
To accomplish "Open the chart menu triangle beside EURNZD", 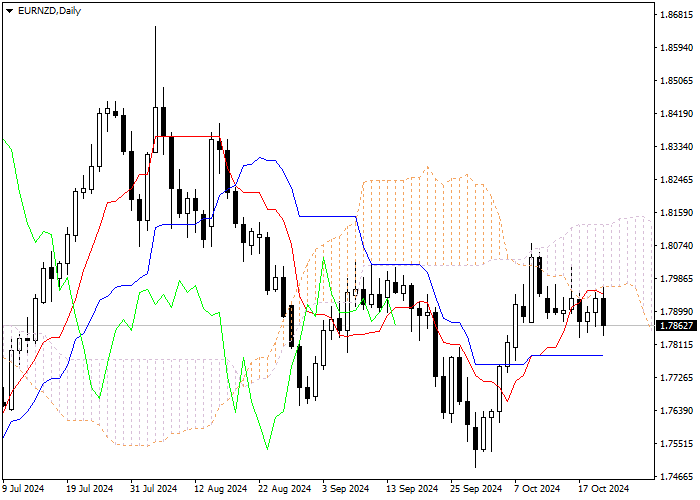I will click(9, 11).
